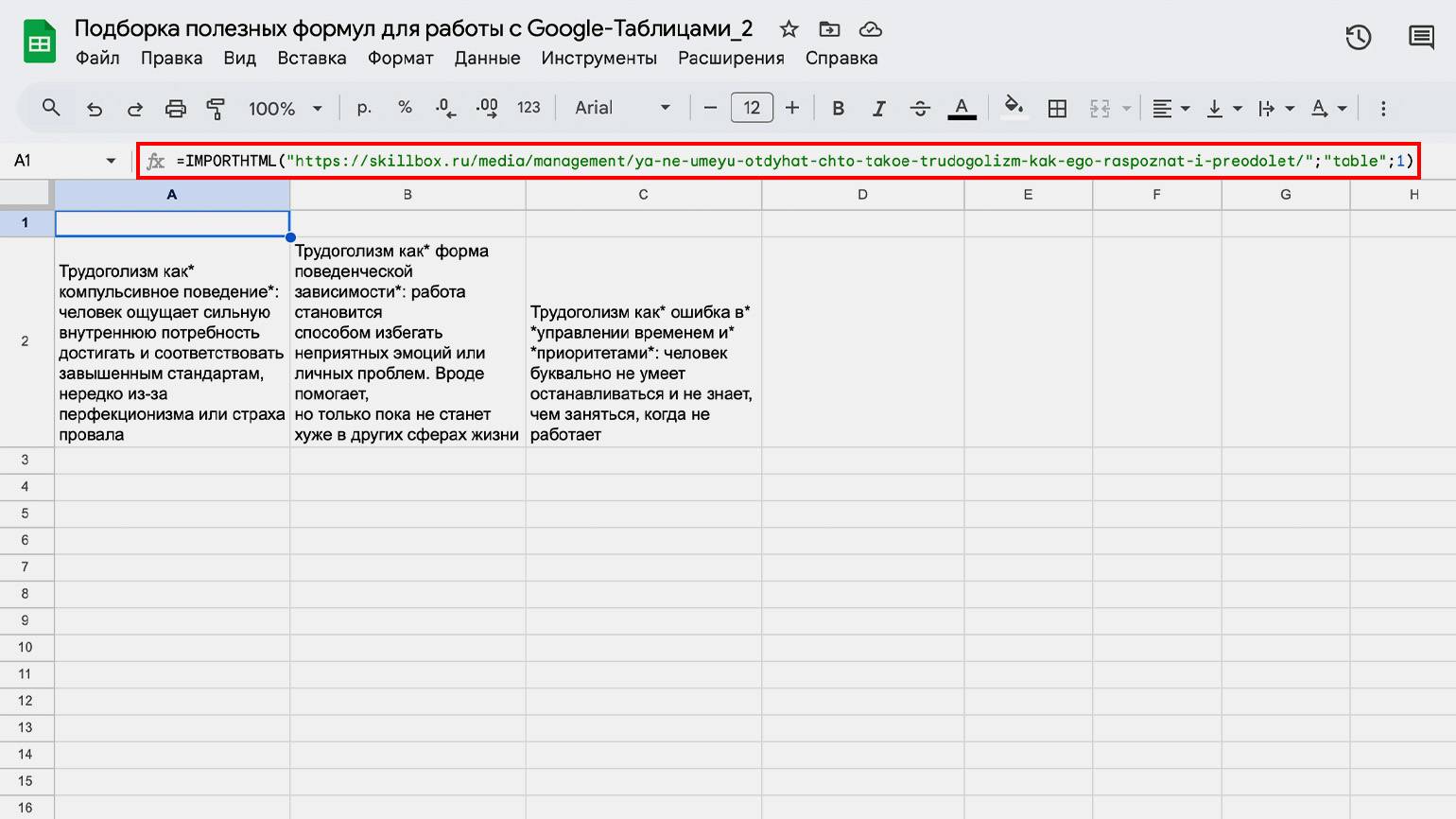The width and height of the screenshot is (1456, 819).
Task: Select cell with "управлении временем" text
Action: coord(643,341)
